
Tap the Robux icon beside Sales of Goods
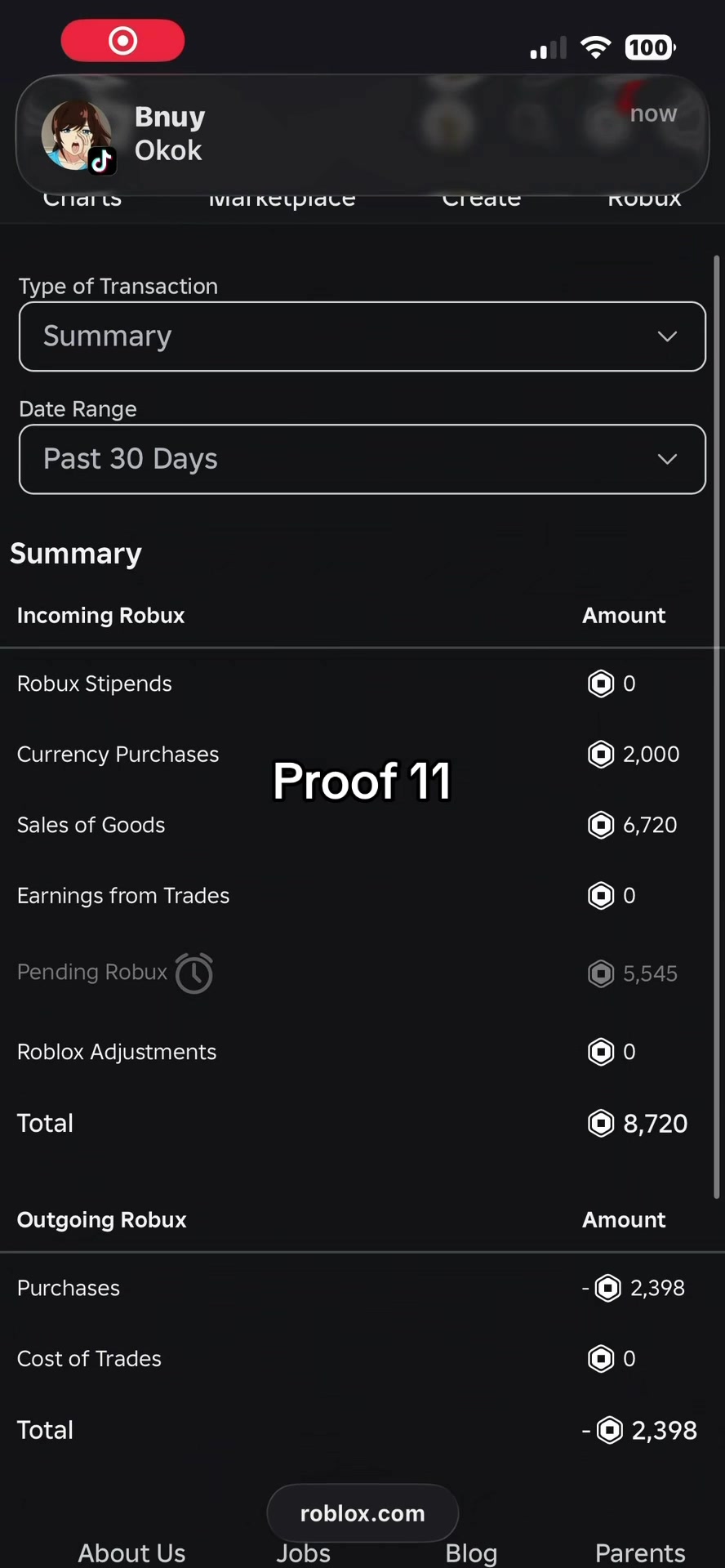(x=601, y=825)
